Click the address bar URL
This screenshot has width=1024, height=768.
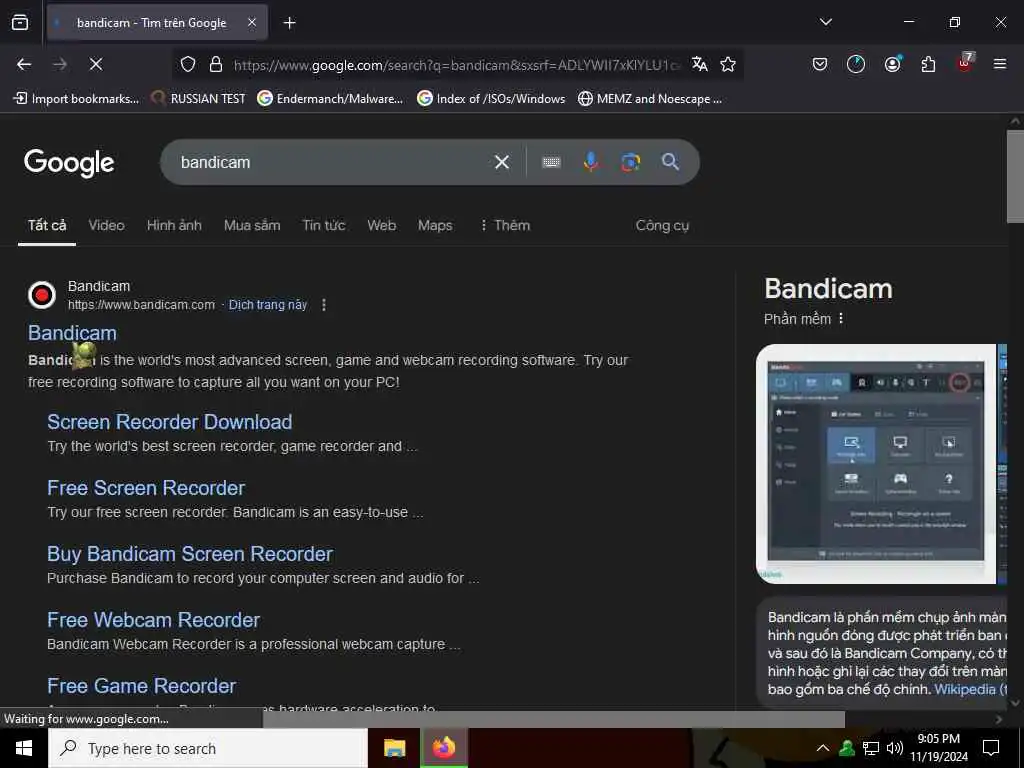(x=456, y=65)
